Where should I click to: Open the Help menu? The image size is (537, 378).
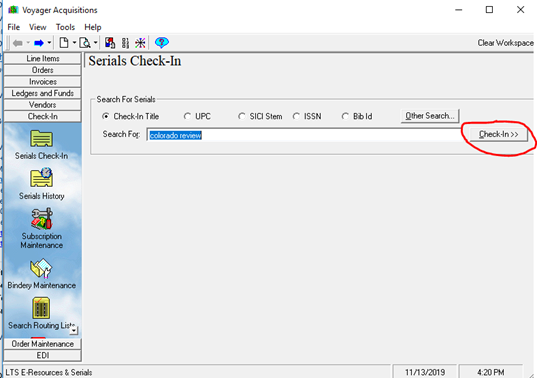pos(93,27)
